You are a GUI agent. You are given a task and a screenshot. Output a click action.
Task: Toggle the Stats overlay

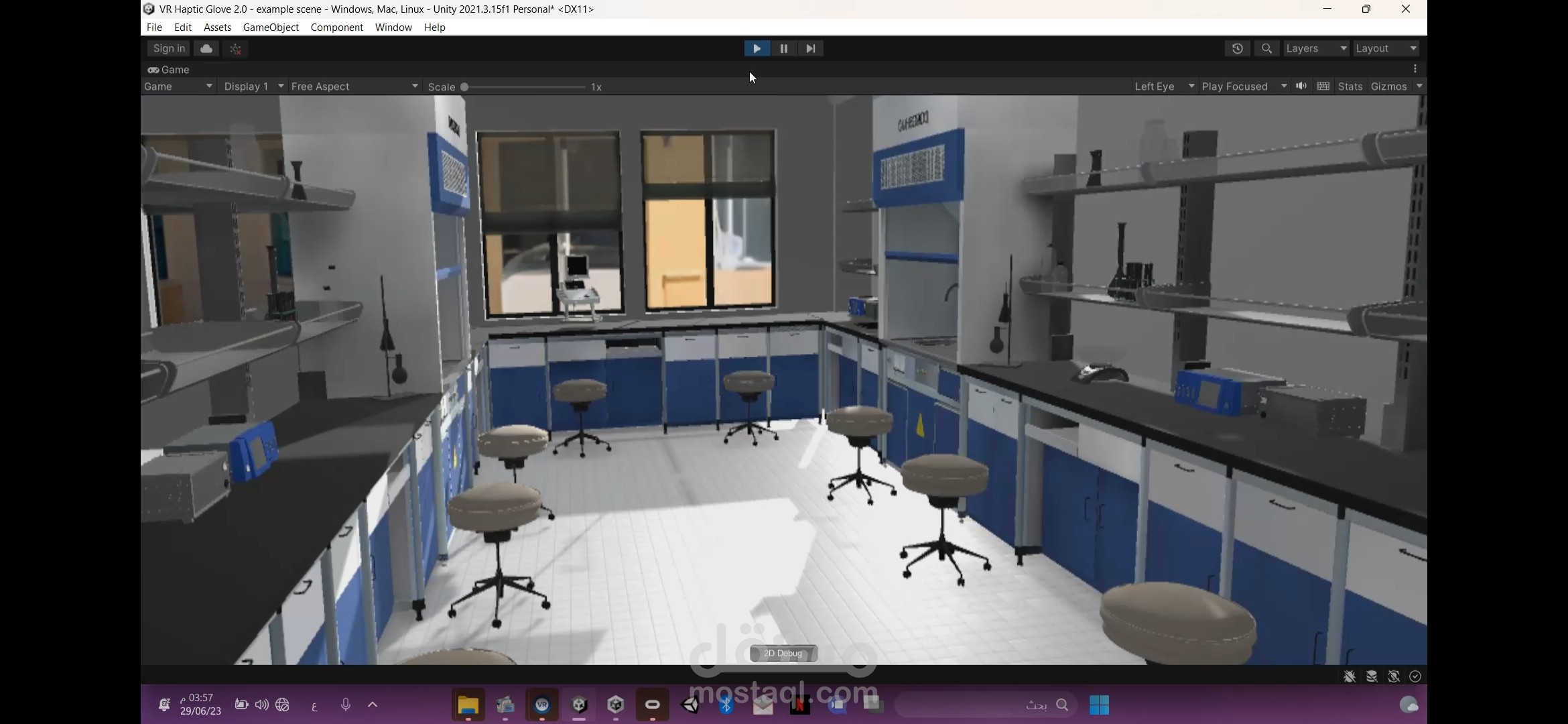click(x=1350, y=86)
